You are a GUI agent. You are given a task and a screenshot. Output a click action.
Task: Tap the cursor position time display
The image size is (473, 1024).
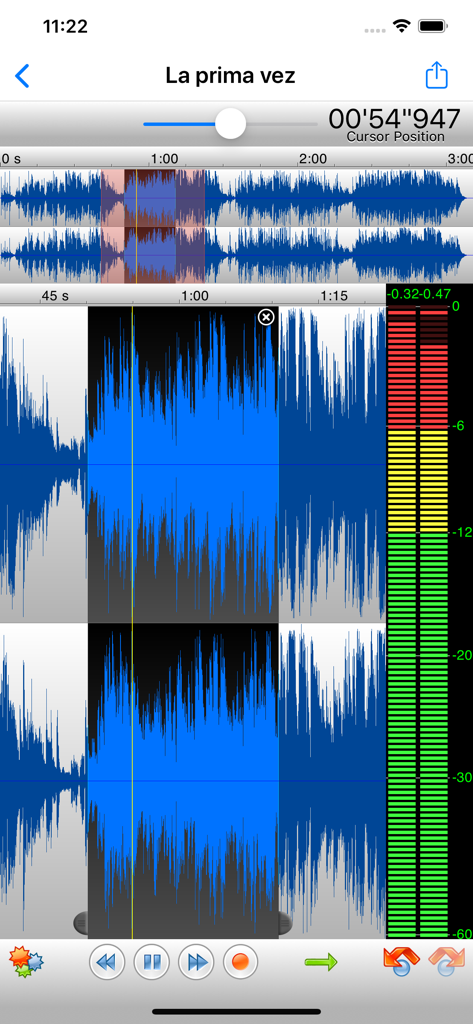(x=395, y=120)
